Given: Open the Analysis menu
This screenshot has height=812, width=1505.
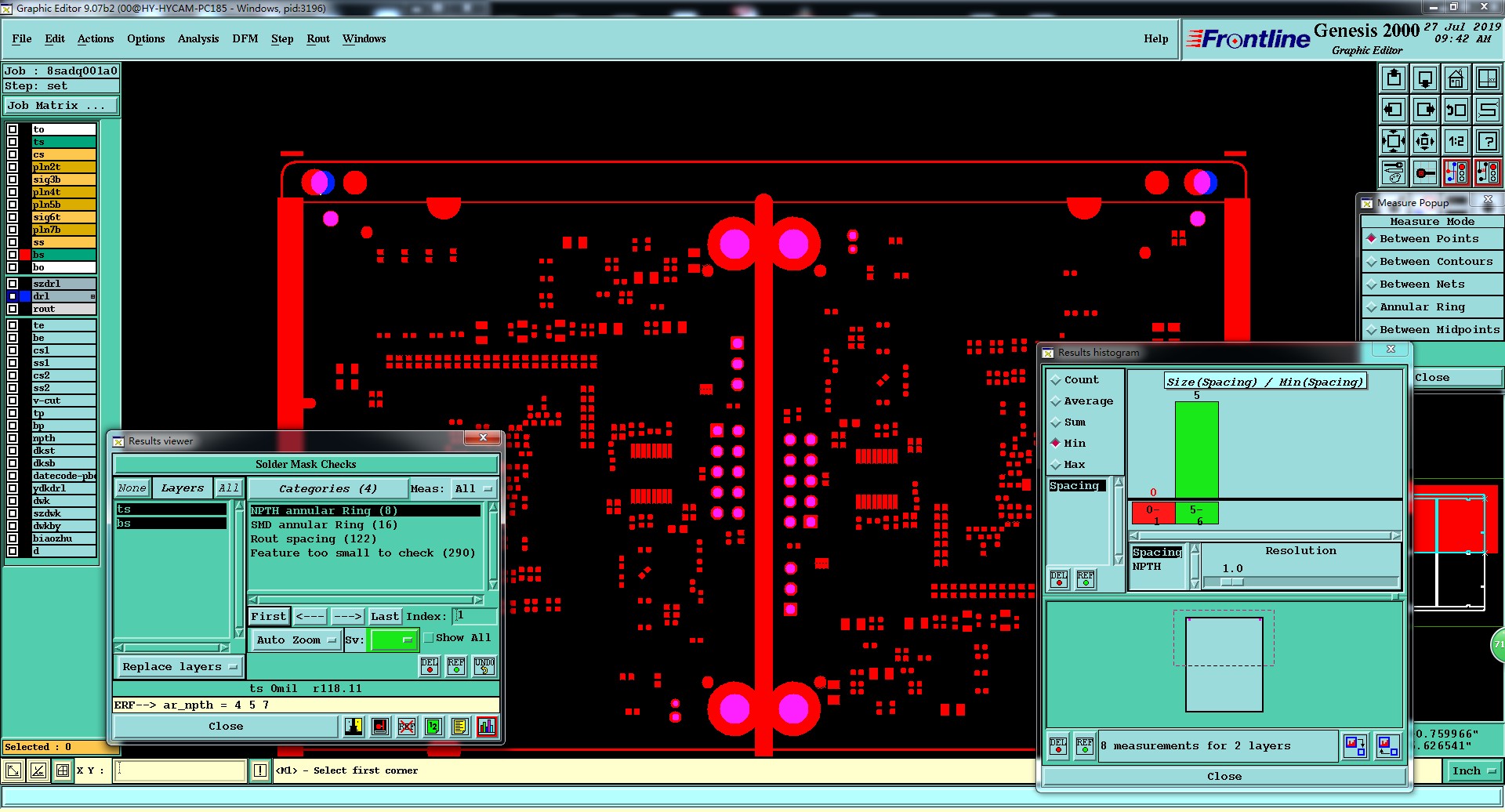Looking at the screenshot, I should click(198, 38).
